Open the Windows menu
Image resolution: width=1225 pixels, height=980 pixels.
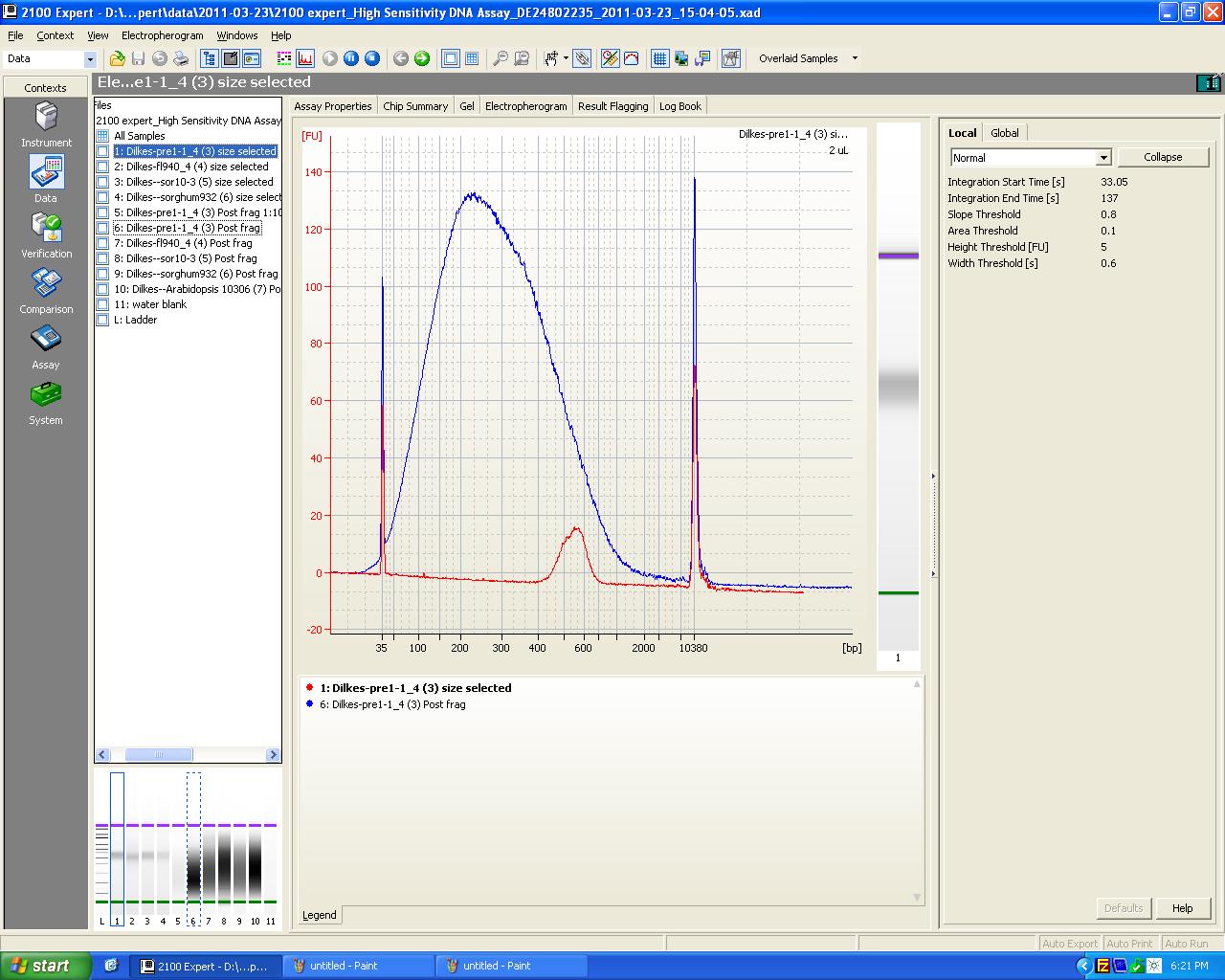(x=237, y=35)
